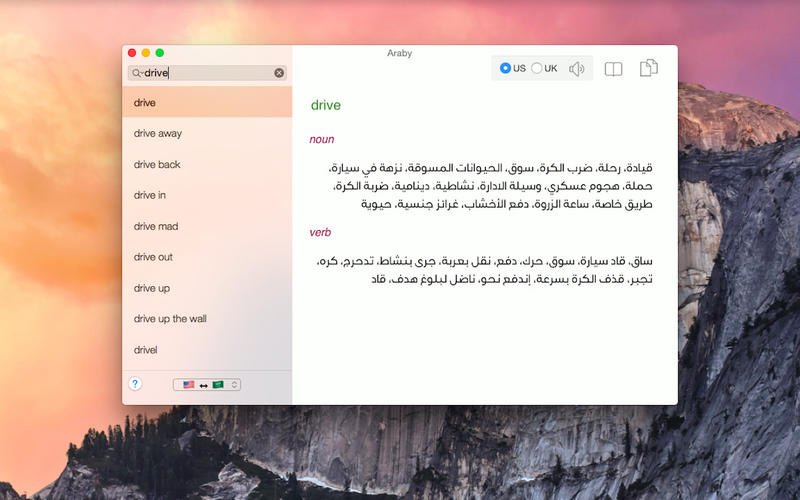Click the magnifying glass search icon
Viewport: 800px width, 500px height.
point(136,73)
